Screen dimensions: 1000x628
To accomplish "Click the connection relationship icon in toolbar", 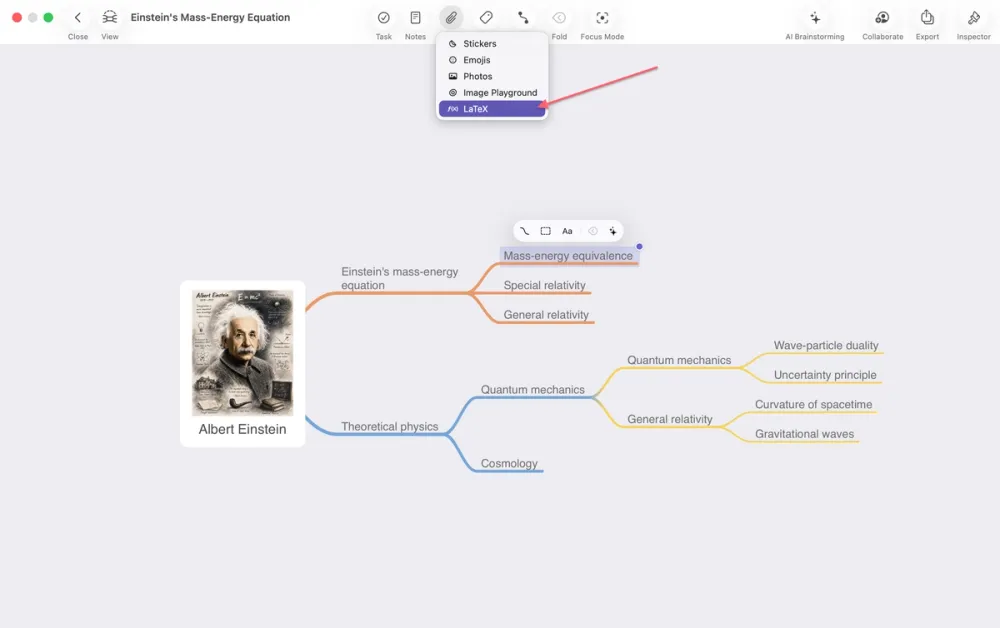I will point(523,18).
